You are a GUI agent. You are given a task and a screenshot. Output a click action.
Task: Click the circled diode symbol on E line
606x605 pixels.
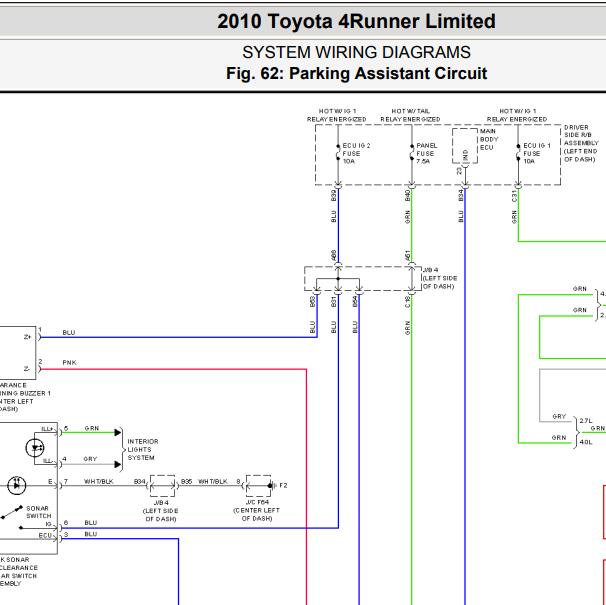point(16,484)
